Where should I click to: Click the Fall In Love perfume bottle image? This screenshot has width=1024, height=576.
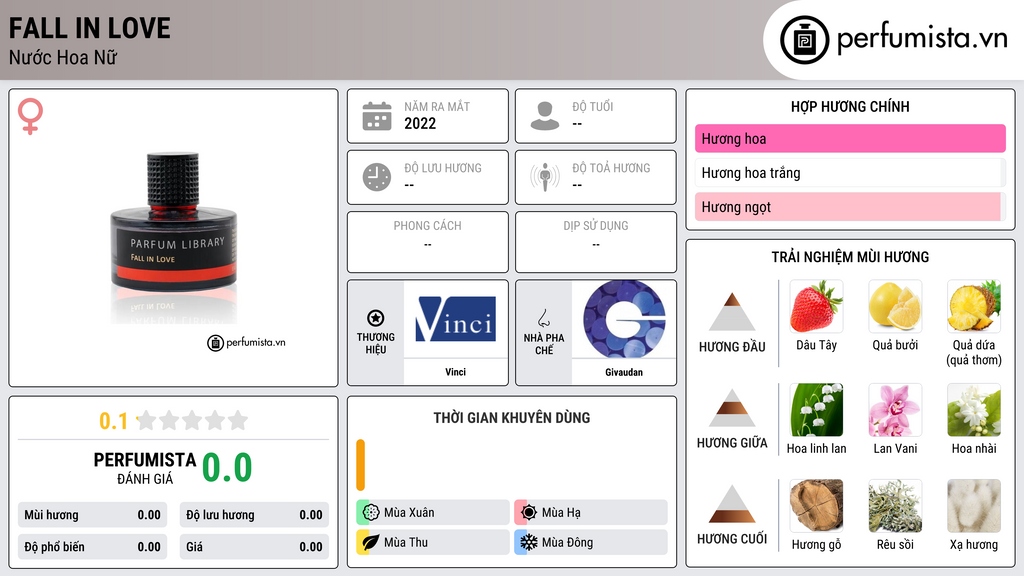(174, 238)
